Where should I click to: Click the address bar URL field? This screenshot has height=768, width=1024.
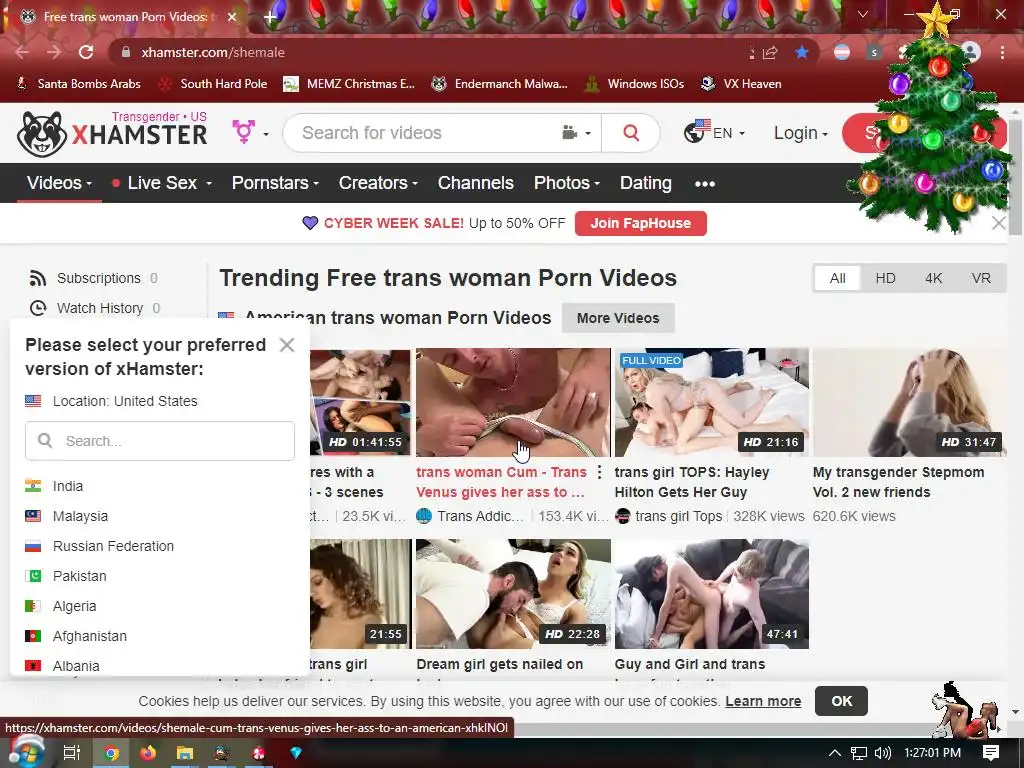click(x=431, y=52)
